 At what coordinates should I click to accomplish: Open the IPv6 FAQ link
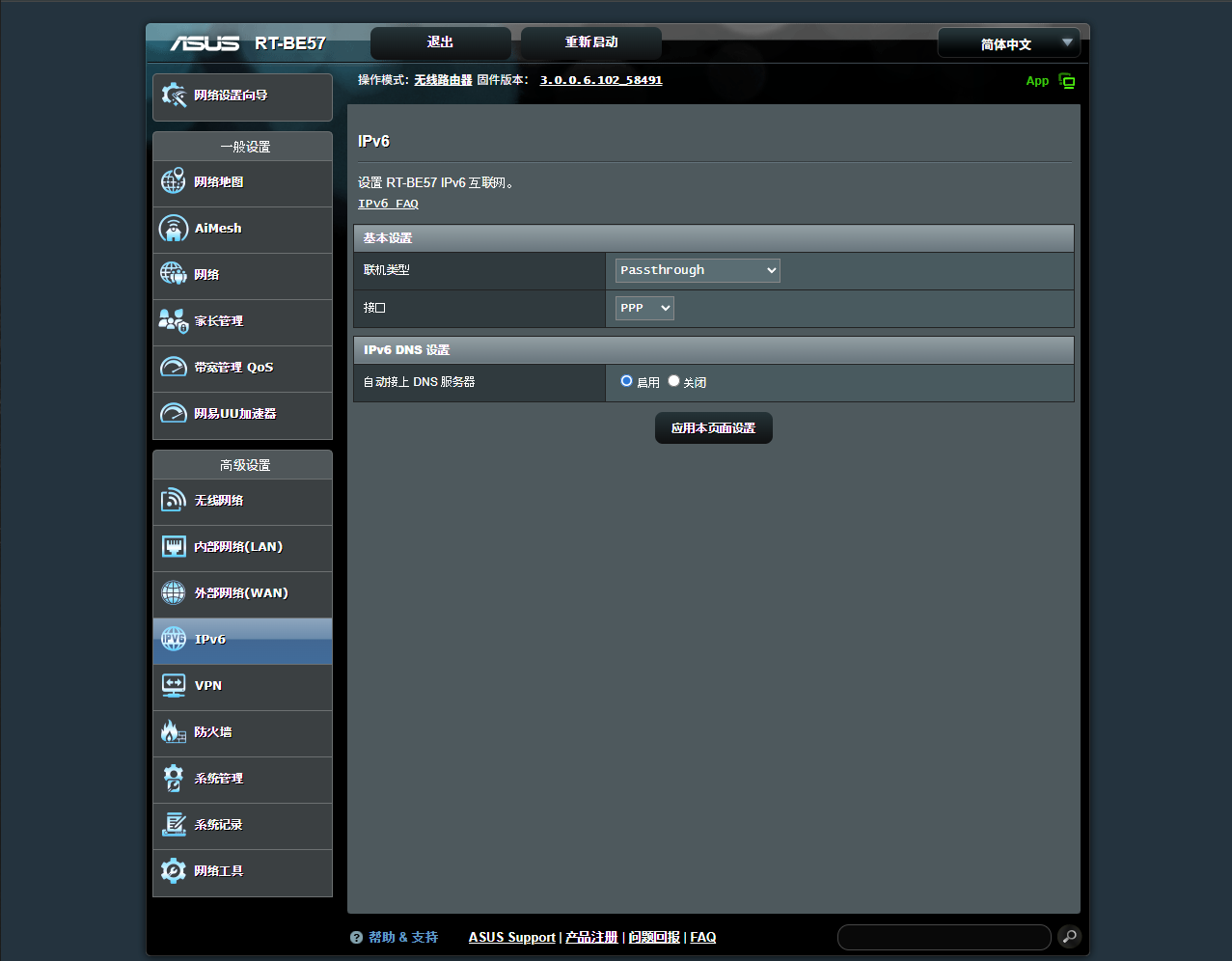(x=388, y=204)
